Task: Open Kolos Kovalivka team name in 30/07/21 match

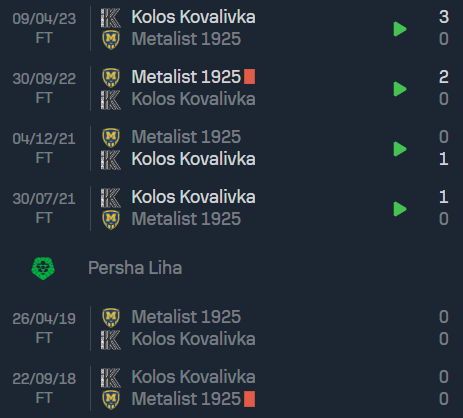Action: click(x=193, y=197)
